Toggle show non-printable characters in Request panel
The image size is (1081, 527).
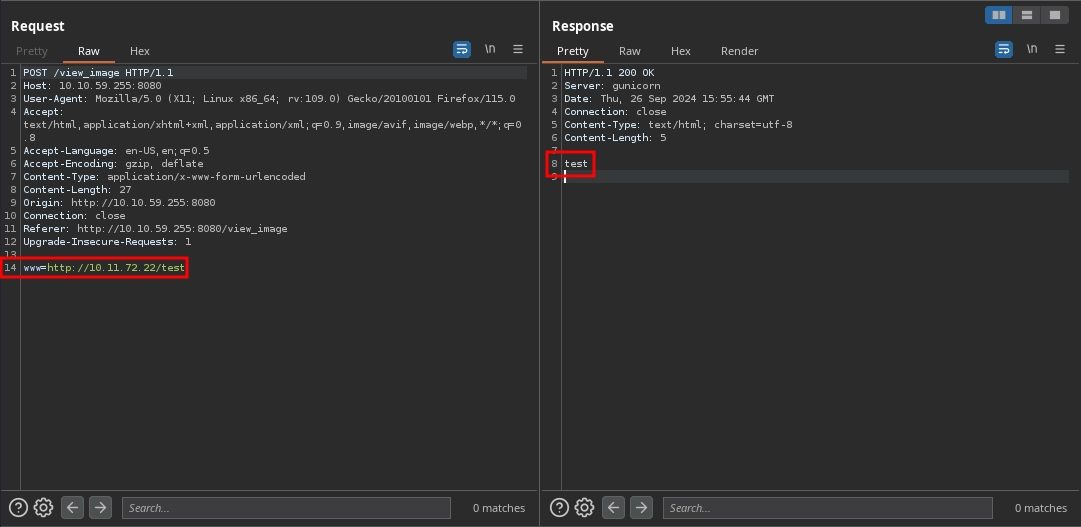pyautogui.click(x=490, y=49)
